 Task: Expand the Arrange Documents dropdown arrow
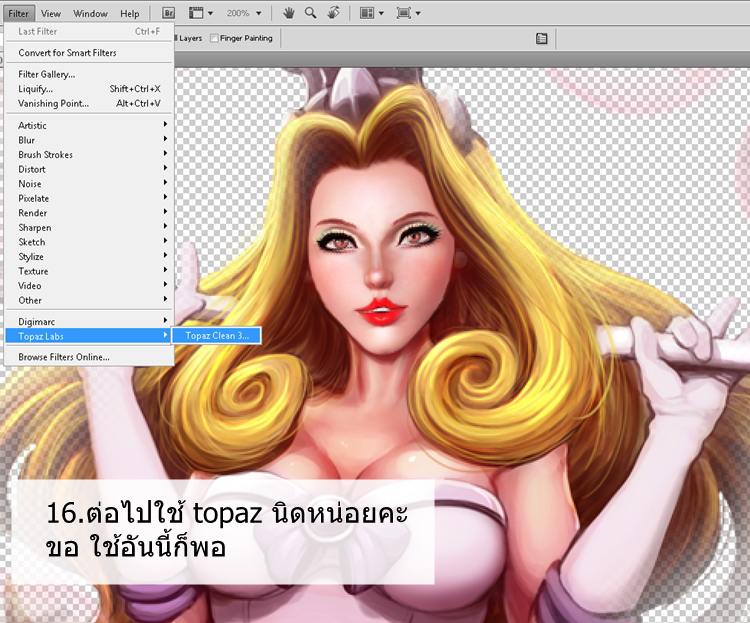[381, 13]
